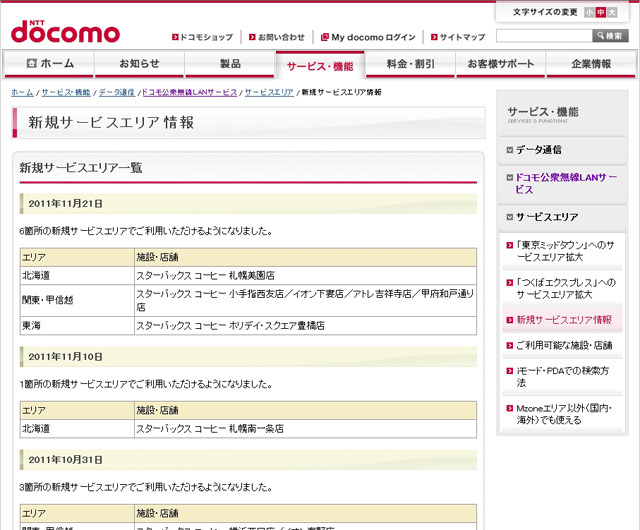Click the arrow icon beside サイトマップ
The height and width of the screenshot is (530, 640).
click(434, 37)
